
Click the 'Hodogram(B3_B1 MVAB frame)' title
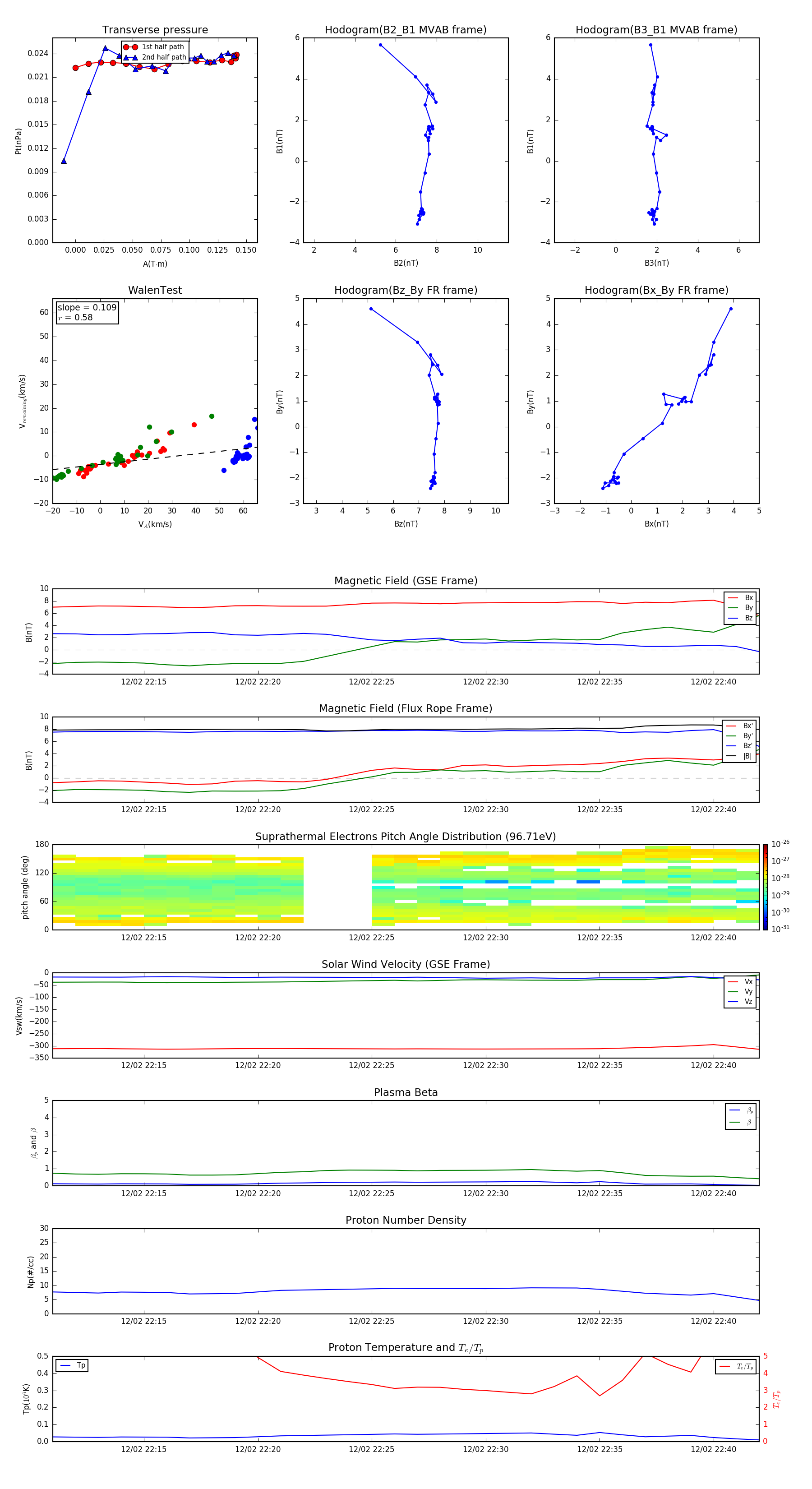coord(656,30)
